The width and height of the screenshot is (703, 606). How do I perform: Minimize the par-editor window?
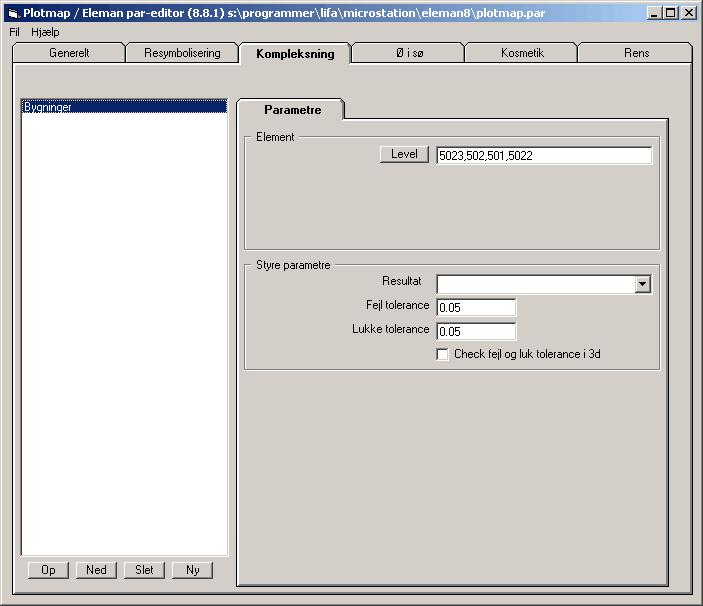point(654,13)
